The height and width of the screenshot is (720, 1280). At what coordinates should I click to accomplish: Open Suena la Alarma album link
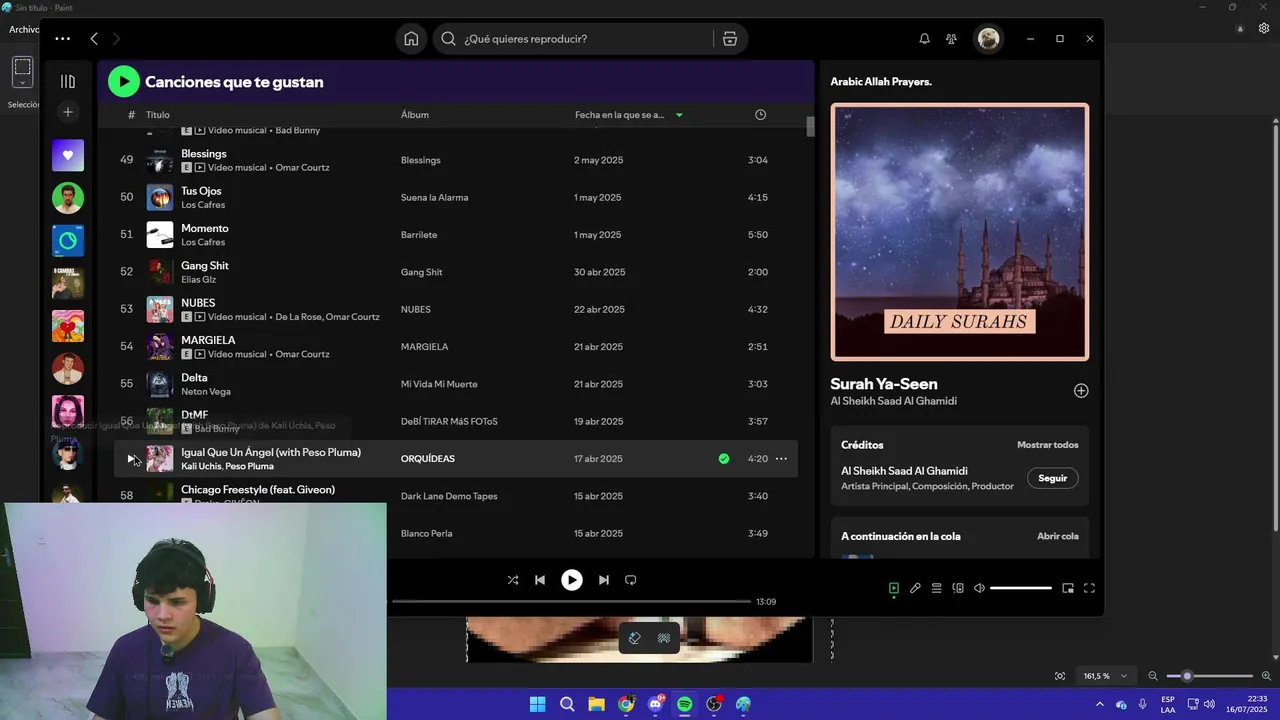[434, 197]
